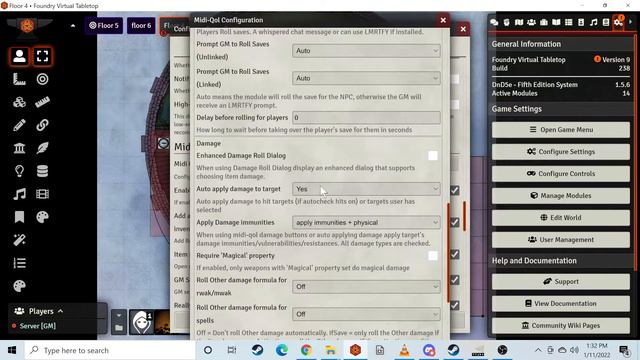Screen dimensions: 640x360
Task: Open Prompt GM to Roll Saves (Linked) dropdown
Action: coord(366,78)
